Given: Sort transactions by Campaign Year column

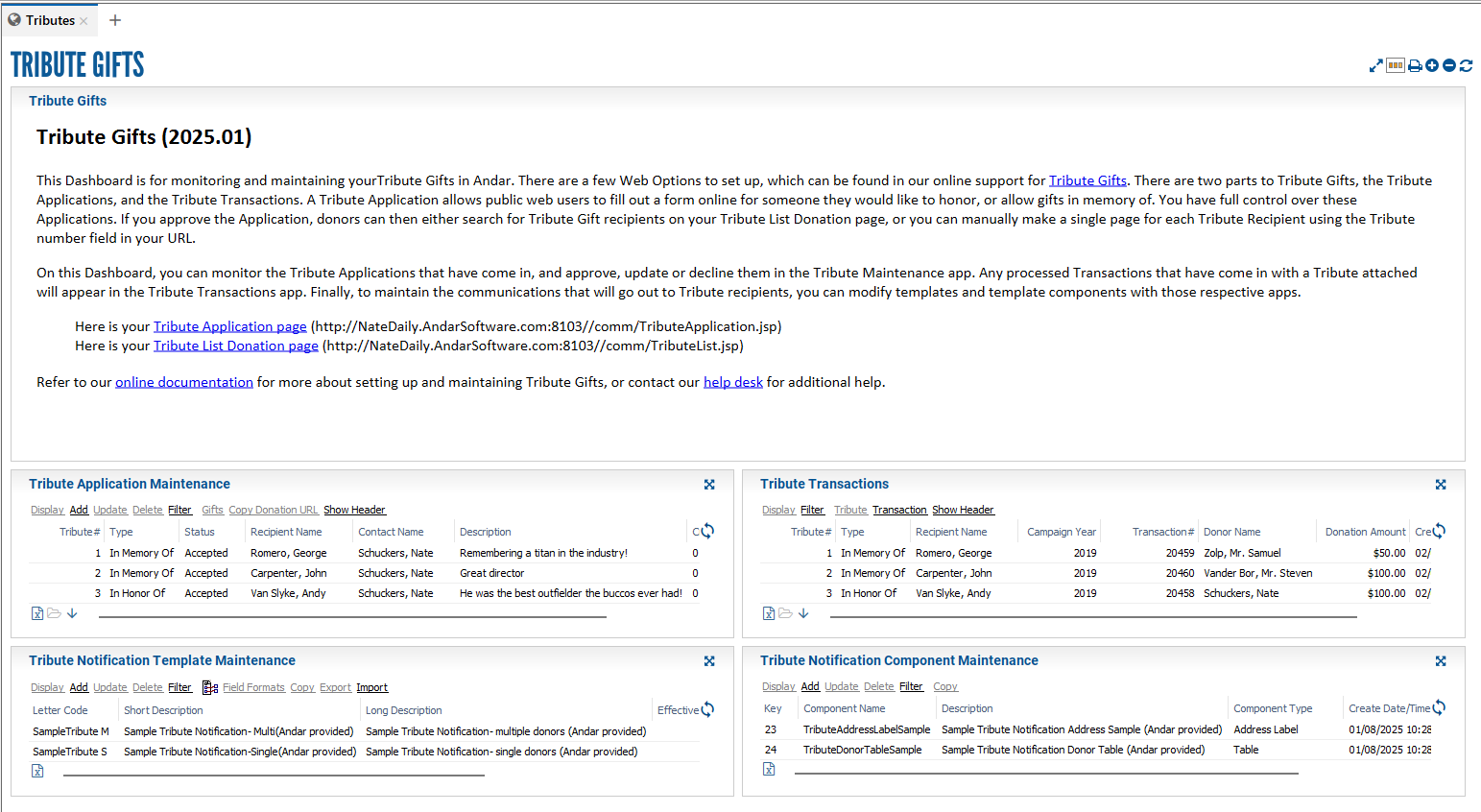Looking at the screenshot, I should click(x=1062, y=532).
